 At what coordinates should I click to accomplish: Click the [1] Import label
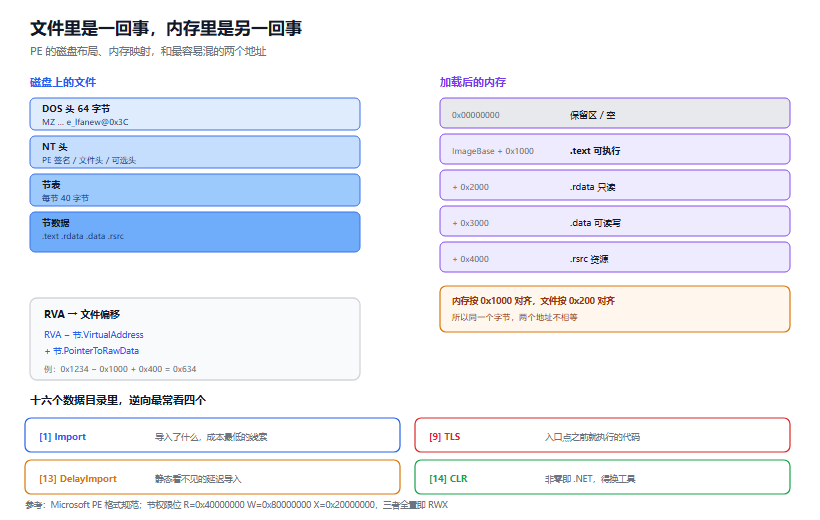(x=63, y=437)
